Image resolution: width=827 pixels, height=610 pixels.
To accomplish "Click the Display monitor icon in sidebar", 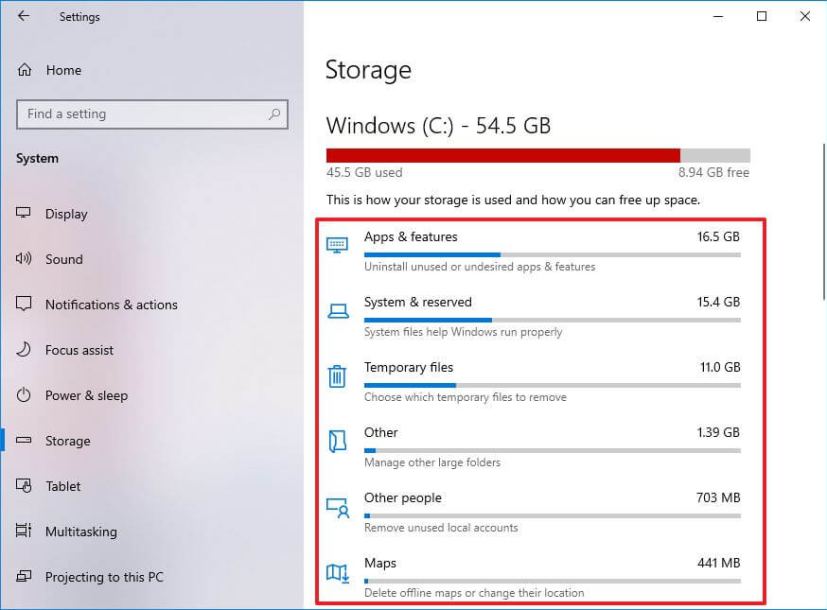I will [22, 213].
